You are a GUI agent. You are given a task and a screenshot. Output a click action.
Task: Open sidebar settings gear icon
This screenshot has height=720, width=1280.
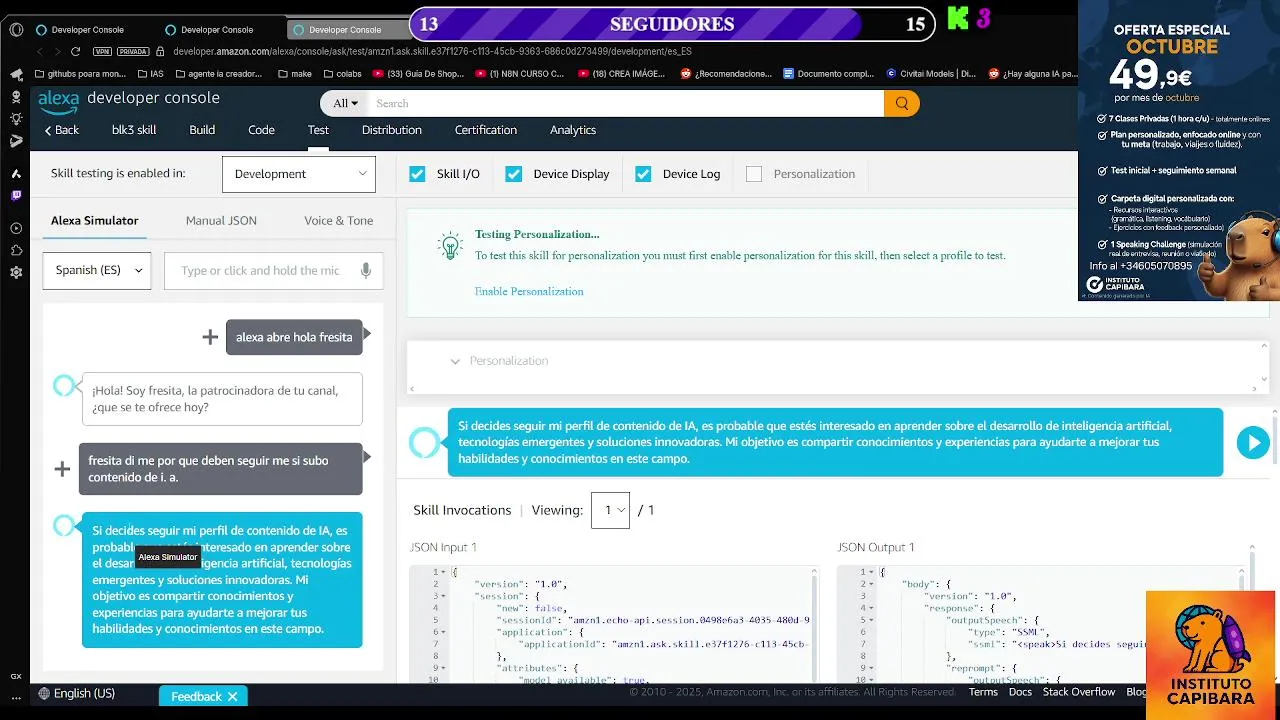tap(16, 272)
